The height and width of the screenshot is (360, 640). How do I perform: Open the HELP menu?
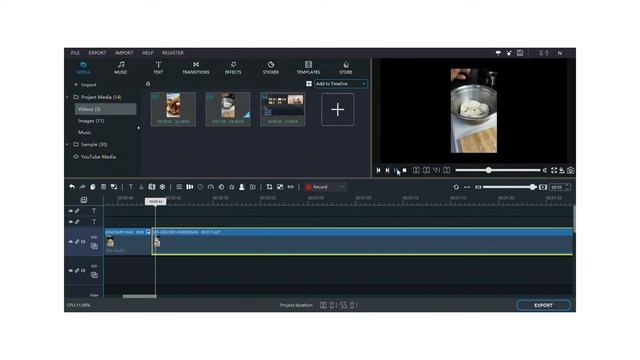pos(147,53)
